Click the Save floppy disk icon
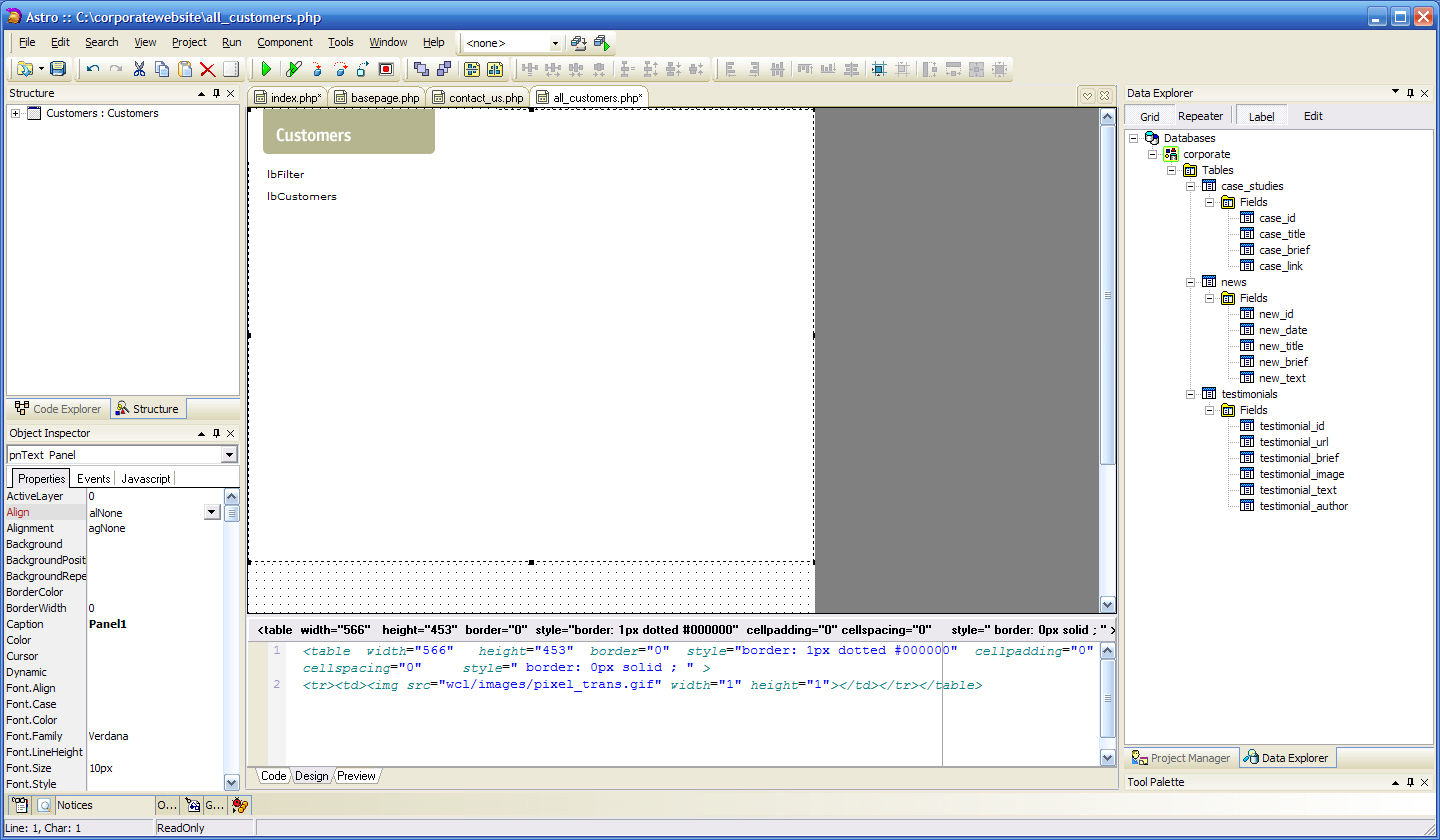This screenshot has height=840, width=1440. pos(58,69)
